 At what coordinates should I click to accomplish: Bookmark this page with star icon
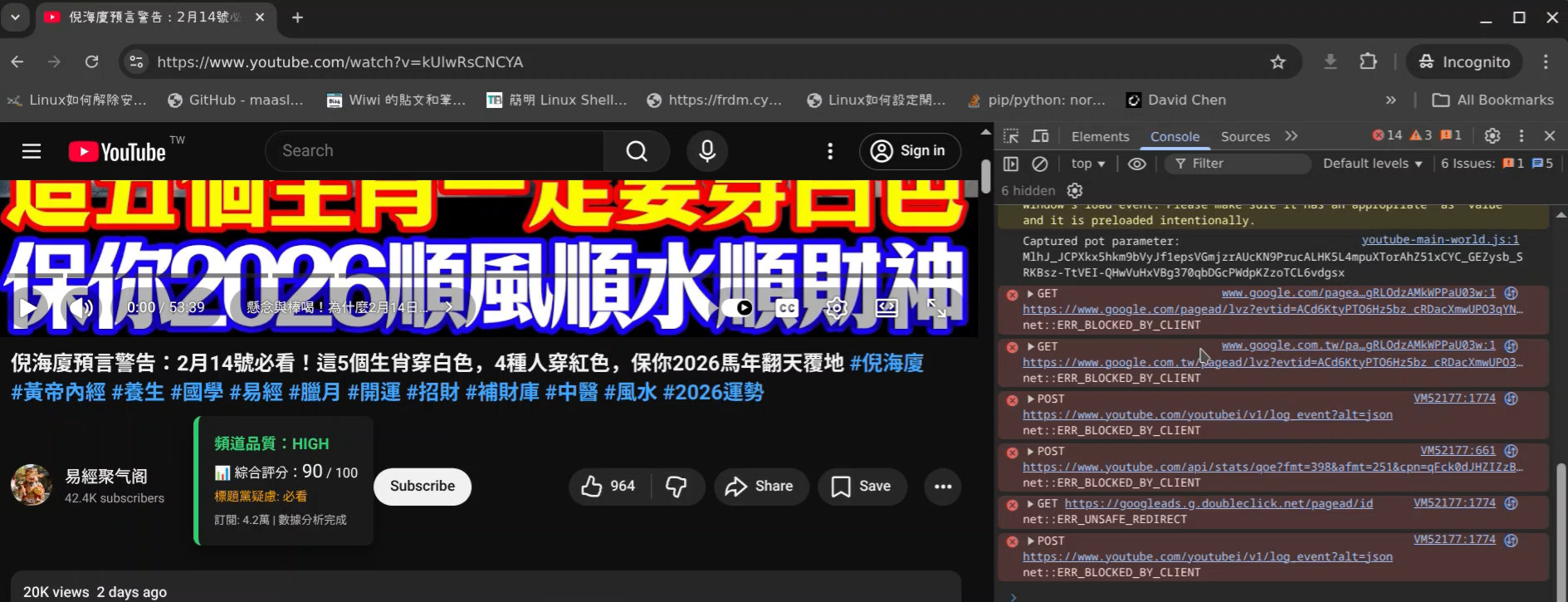(x=1278, y=62)
